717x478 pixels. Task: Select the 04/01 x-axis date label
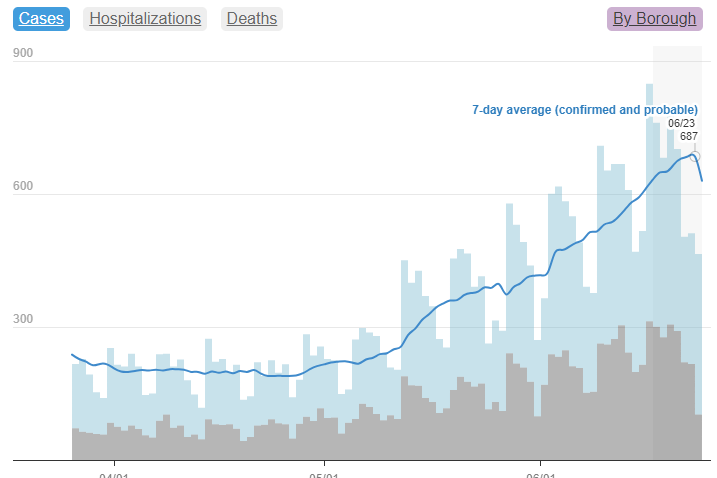[x=114, y=473]
